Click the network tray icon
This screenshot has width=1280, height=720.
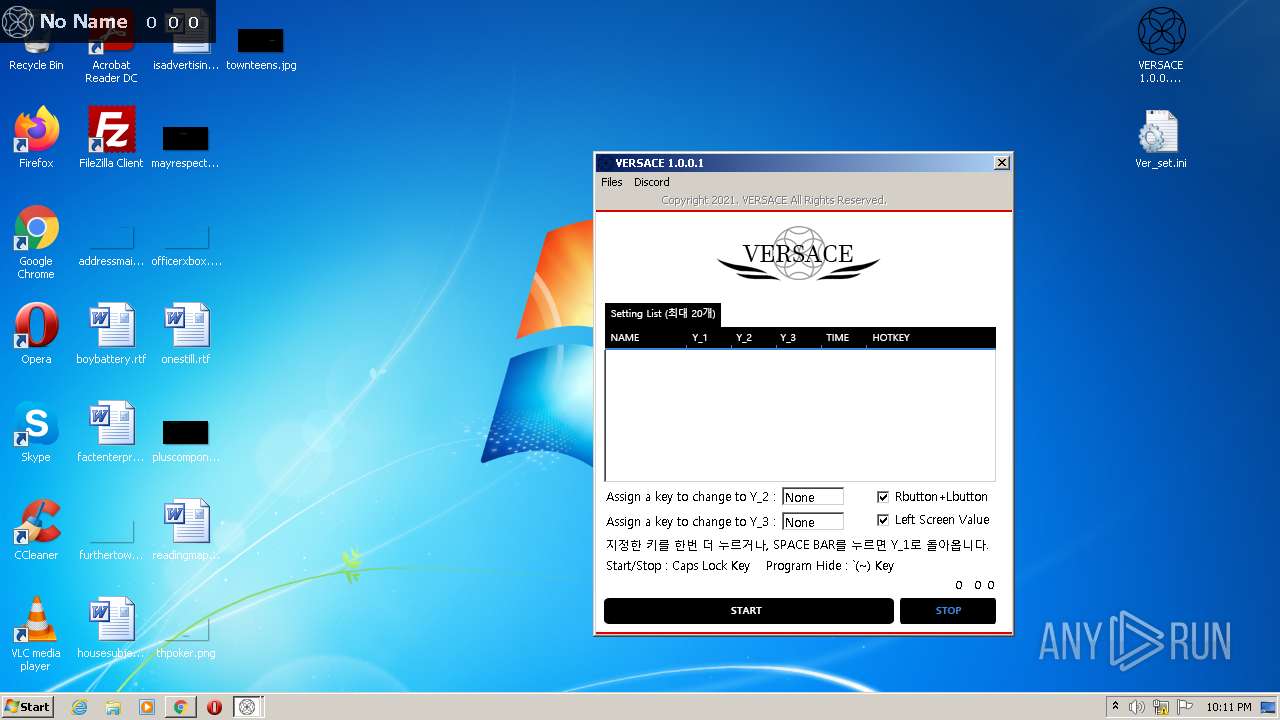1161,707
